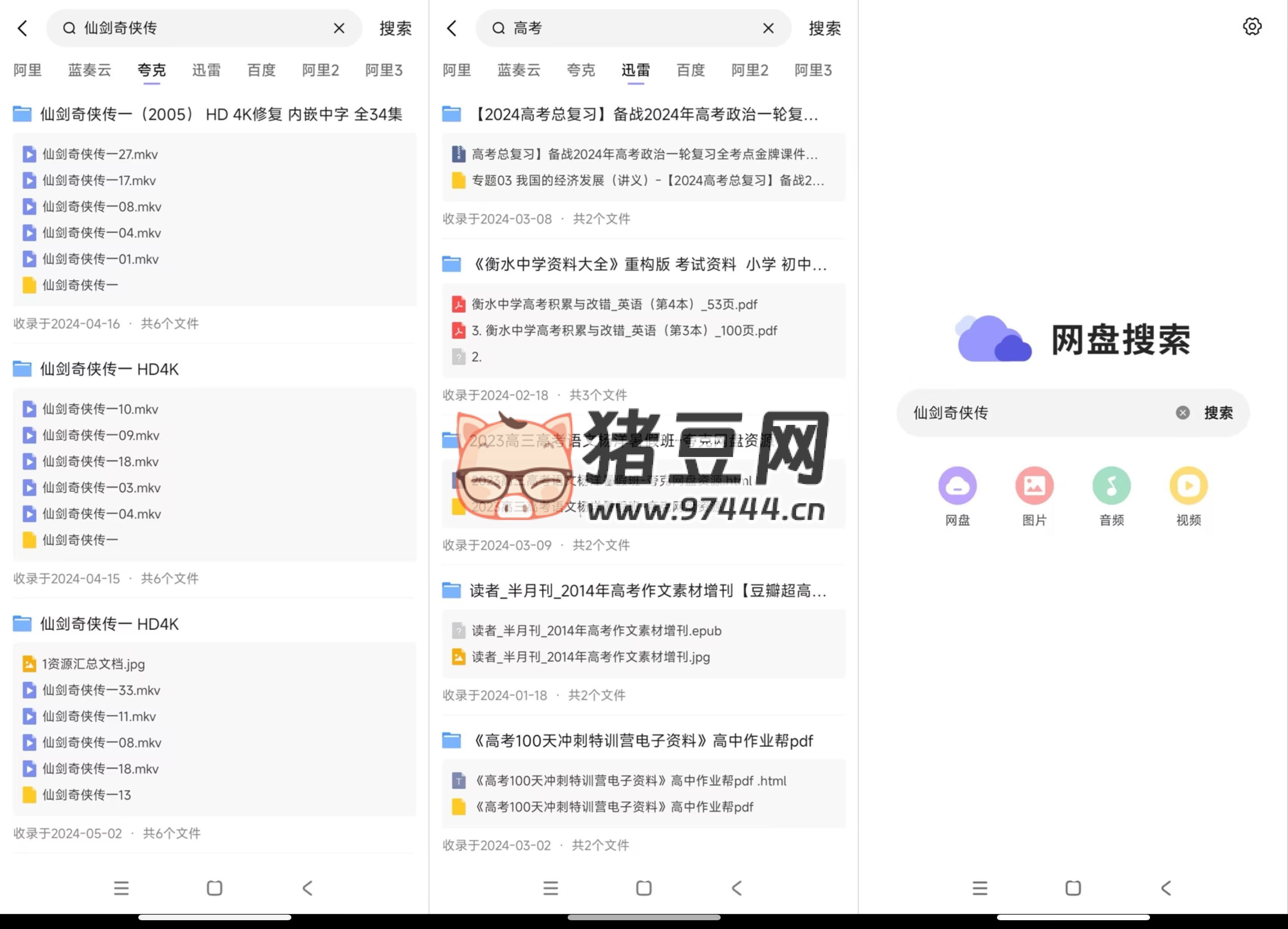Select file 仙剑奇侠传一11.mkv

(100, 717)
